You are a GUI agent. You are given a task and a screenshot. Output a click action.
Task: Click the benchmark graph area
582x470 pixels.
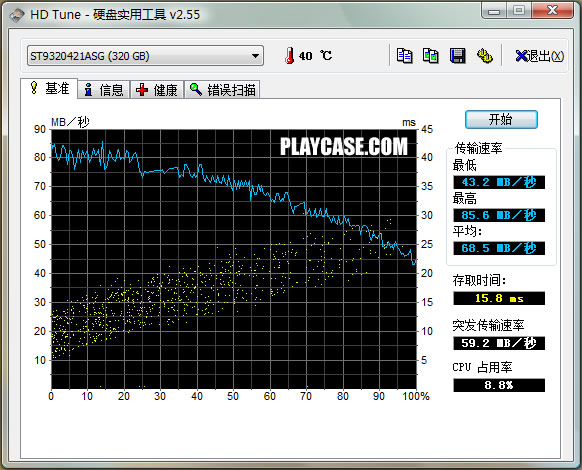tap(234, 259)
